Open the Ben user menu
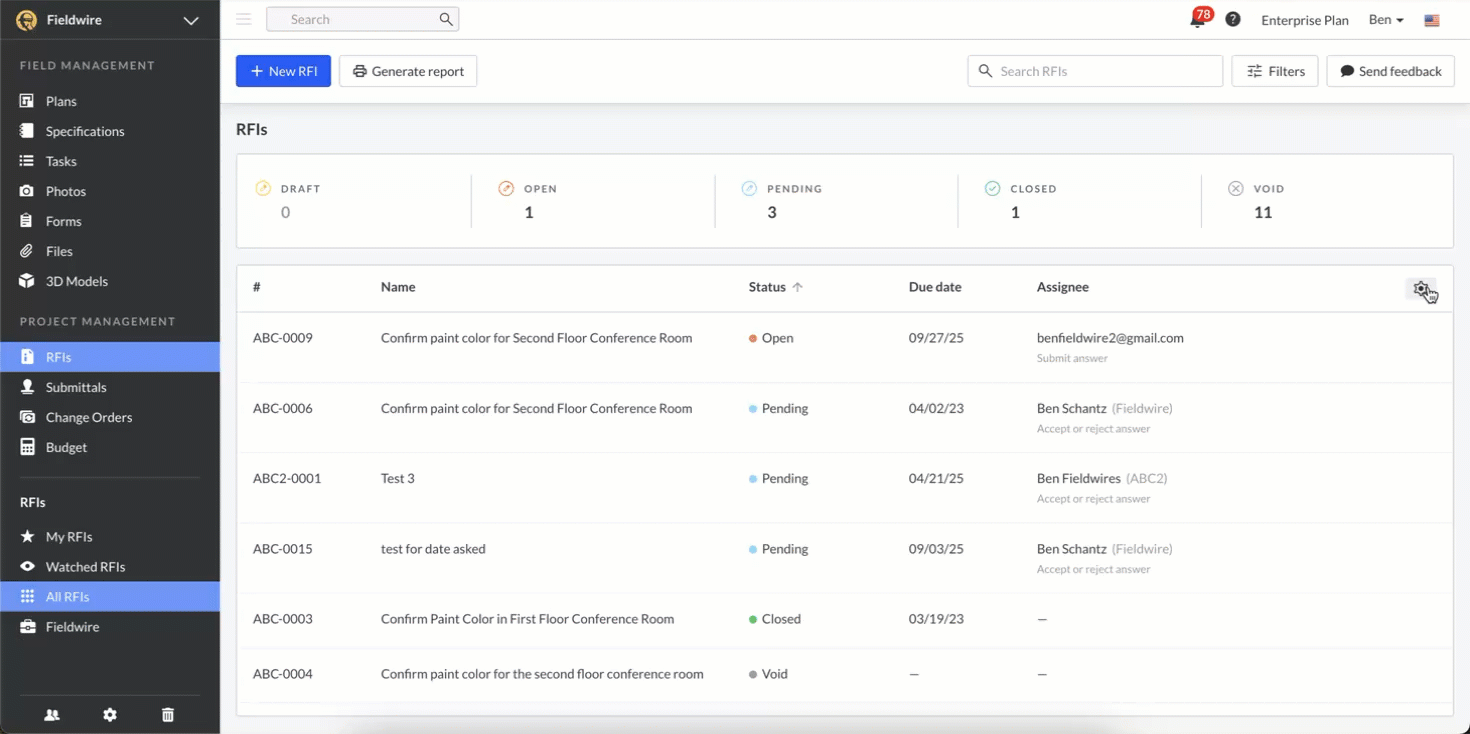Image resolution: width=1470 pixels, height=734 pixels. coord(1386,20)
